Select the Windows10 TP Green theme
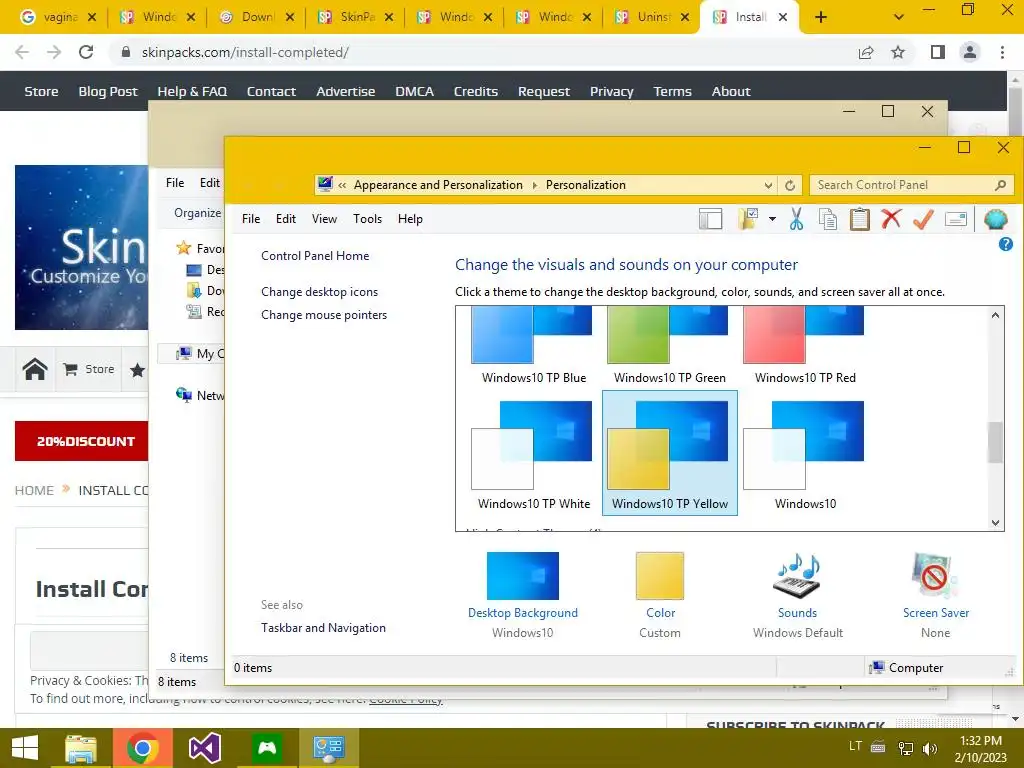Viewport: 1024px width, 768px height. pos(669,346)
